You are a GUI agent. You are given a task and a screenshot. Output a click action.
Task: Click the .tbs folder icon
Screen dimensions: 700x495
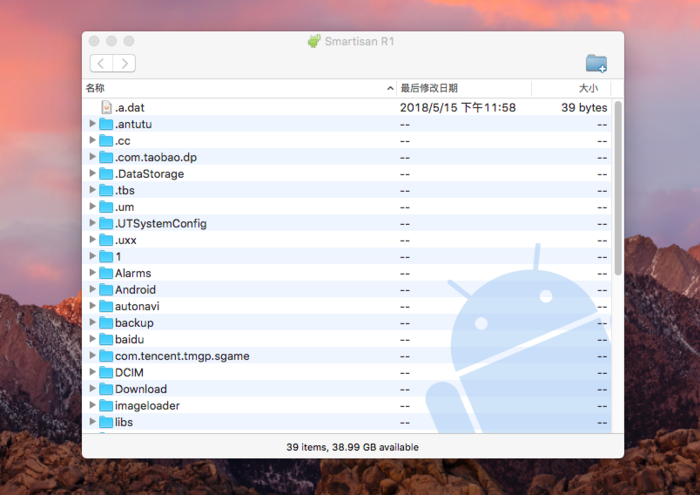[x=106, y=190]
